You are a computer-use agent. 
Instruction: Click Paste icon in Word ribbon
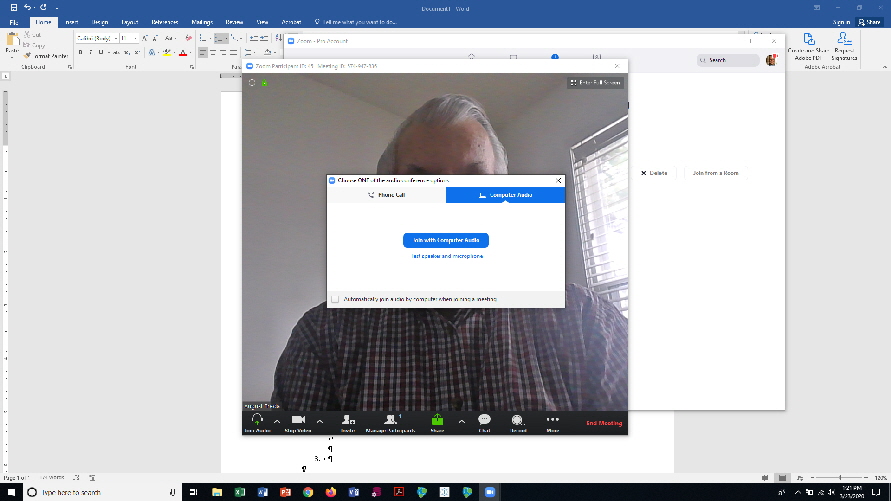(x=13, y=40)
